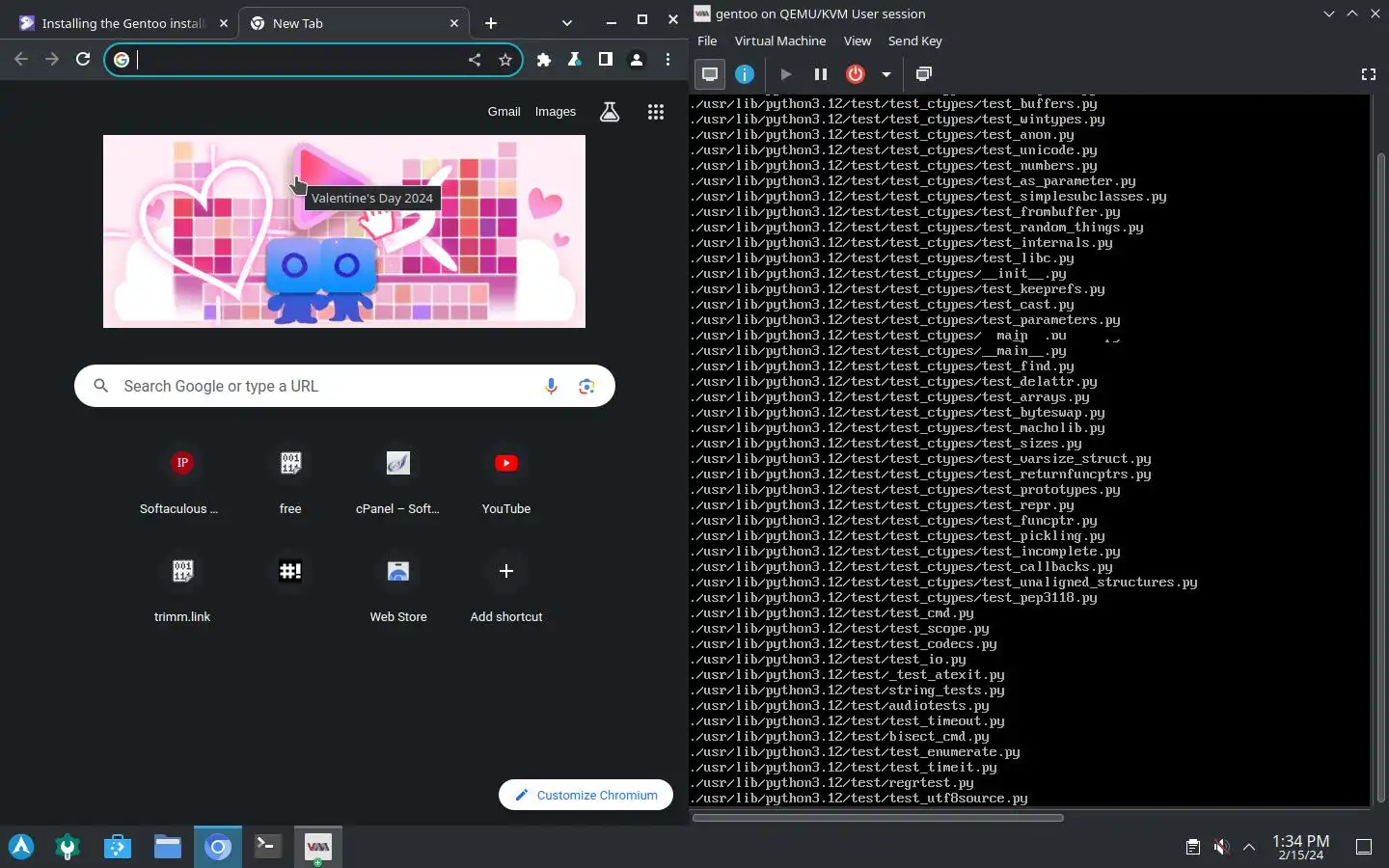1389x868 pixels.
Task: Open Search Labs flask on Google page
Action: coord(610,112)
